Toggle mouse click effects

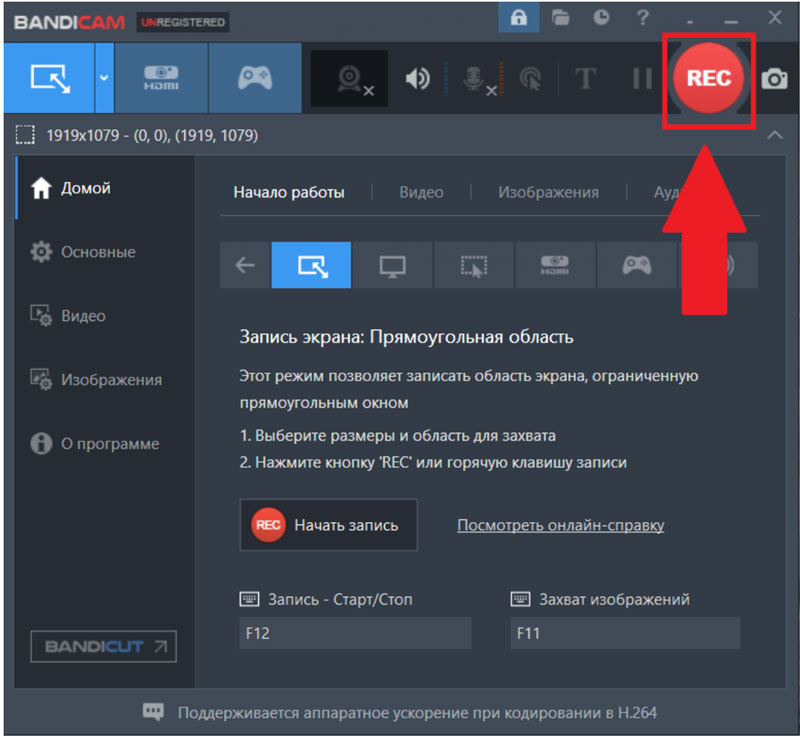[x=531, y=80]
